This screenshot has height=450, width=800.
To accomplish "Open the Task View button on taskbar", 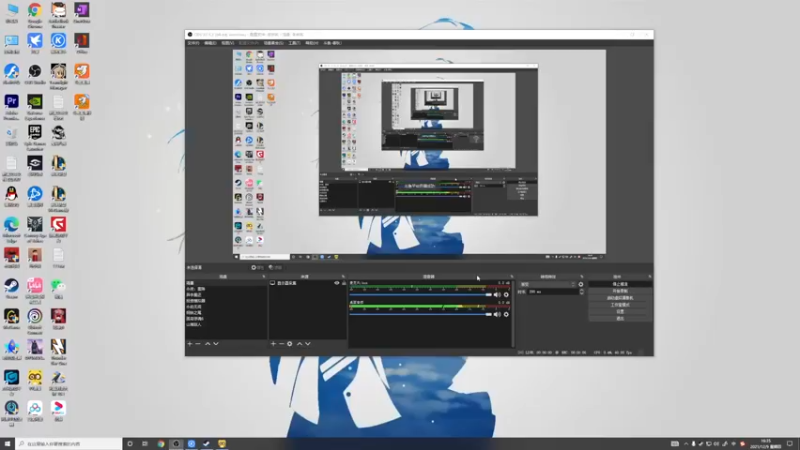I will (145, 444).
